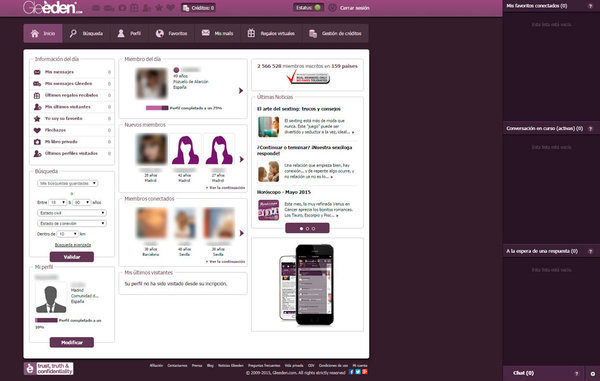Click the Mi perfil avatar silhouette

[51, 298]
